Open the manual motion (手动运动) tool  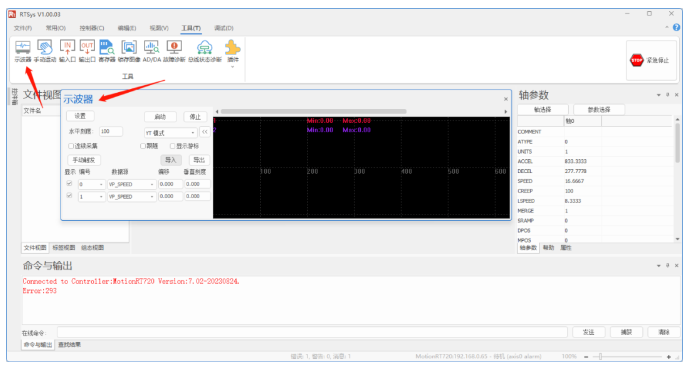point(45,51)
